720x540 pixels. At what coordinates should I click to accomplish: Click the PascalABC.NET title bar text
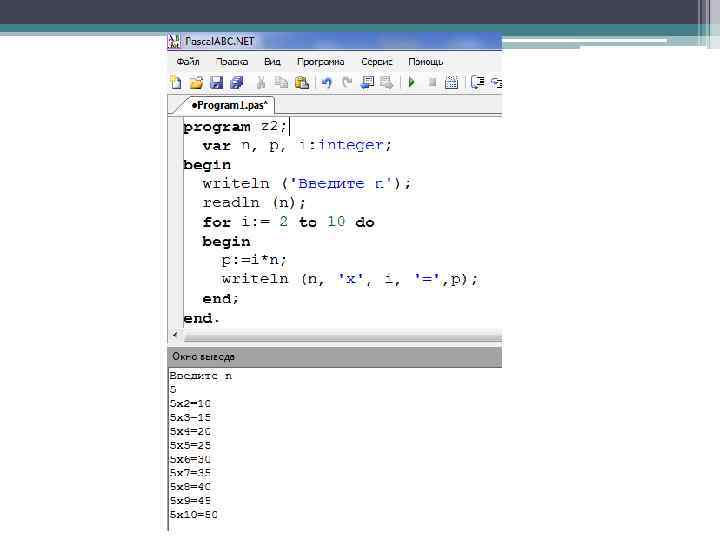point(219,41)
